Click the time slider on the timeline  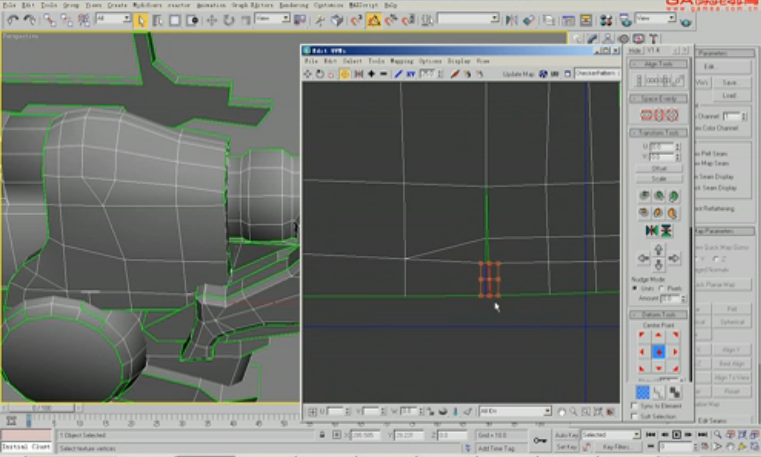pos(42,408)
